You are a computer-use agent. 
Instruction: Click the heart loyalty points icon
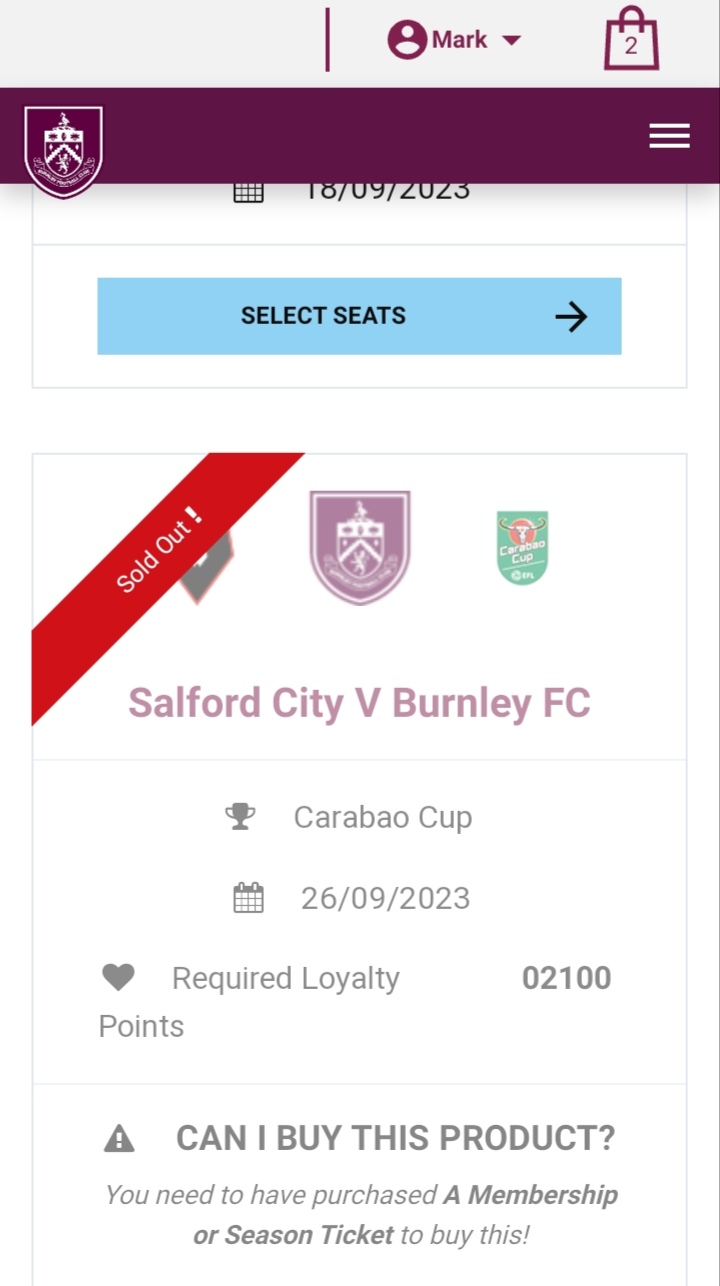click(118, 978)
